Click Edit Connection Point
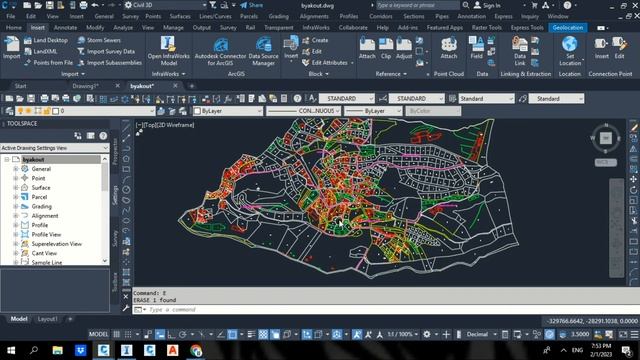Viewport: 640px width, 360px height. pos(620,48)
